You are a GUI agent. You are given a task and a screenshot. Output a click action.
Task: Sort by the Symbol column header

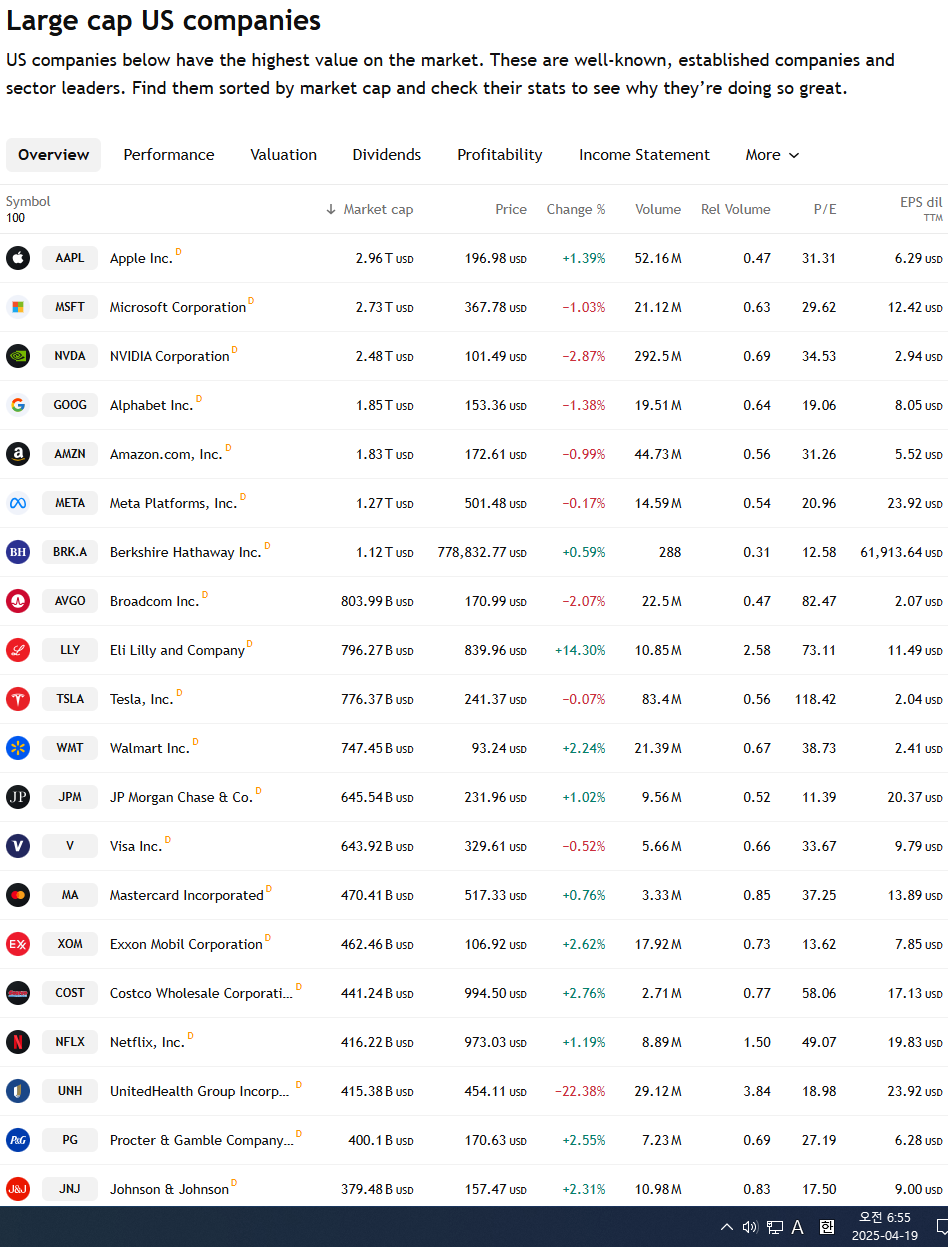(x=28, y=201)
